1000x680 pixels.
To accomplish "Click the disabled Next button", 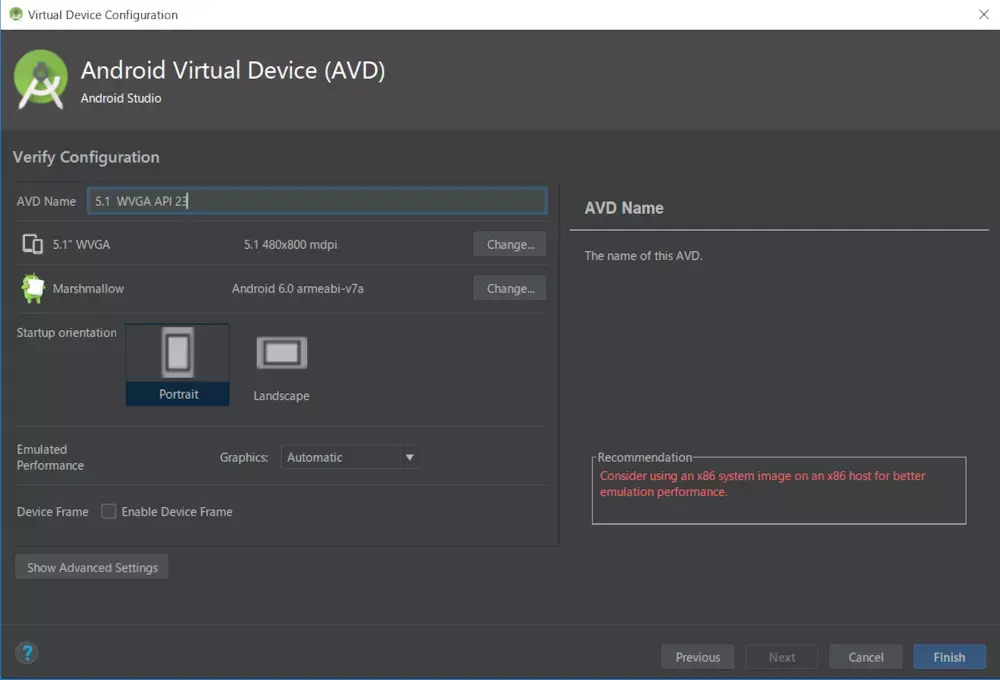I will click(x=782, y=657).
